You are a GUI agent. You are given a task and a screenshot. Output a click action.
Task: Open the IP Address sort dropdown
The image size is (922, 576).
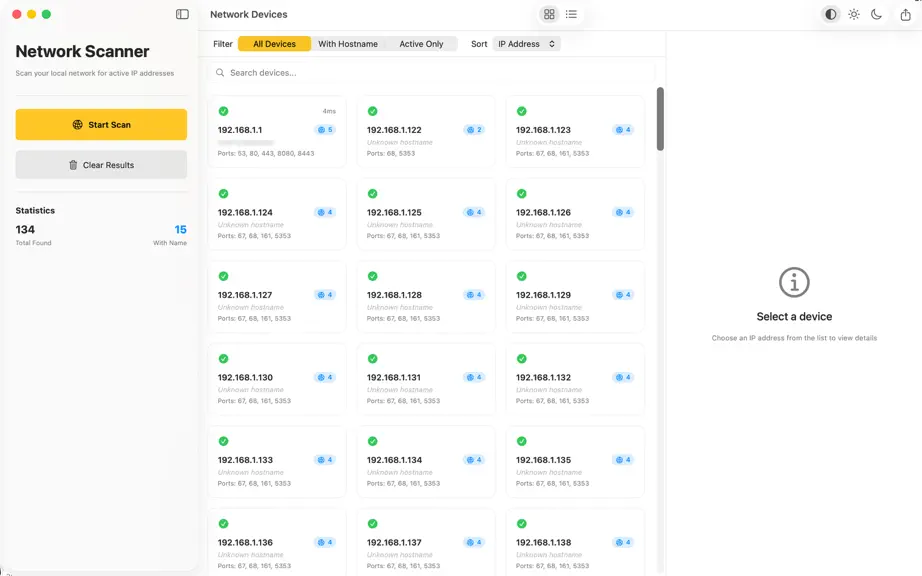point(526,43)
